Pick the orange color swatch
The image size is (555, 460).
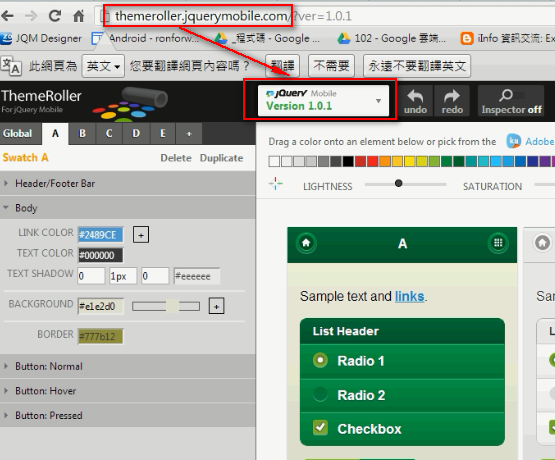[385, 161]
